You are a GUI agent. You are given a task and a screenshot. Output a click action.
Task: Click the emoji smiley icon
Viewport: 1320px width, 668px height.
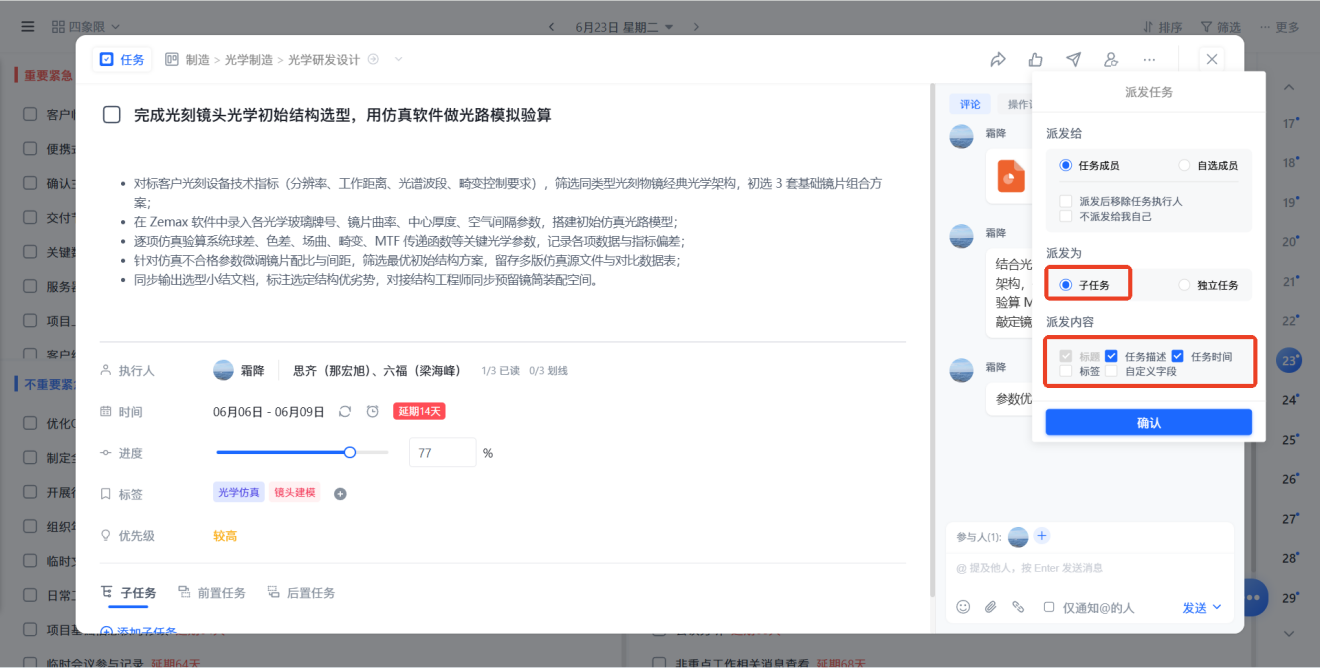click(x=963, y=607)
